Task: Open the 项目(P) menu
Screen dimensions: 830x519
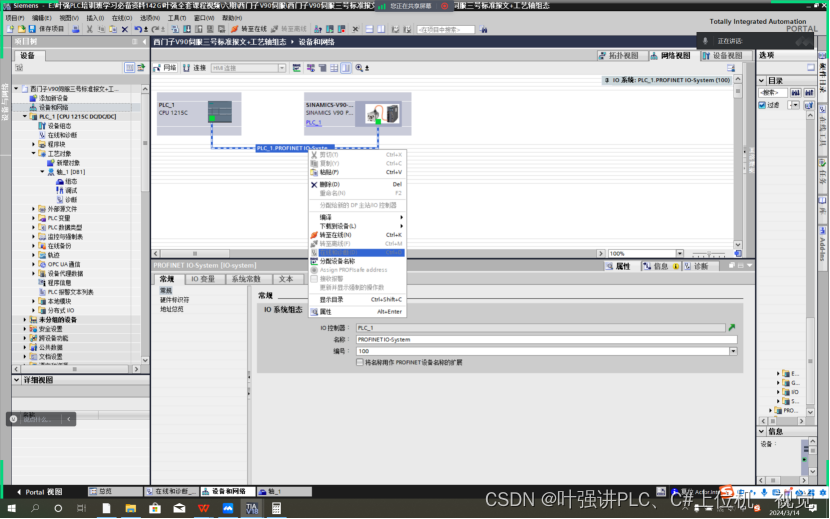Action: tap(15, 18)
